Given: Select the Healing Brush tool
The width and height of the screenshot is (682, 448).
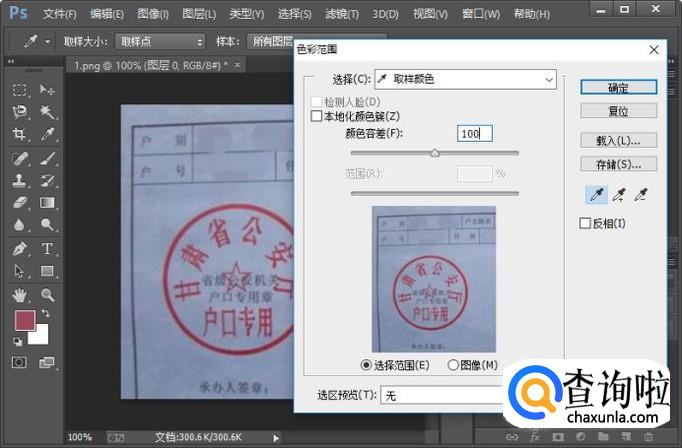Looking at the screenshot, I should 19,159.
